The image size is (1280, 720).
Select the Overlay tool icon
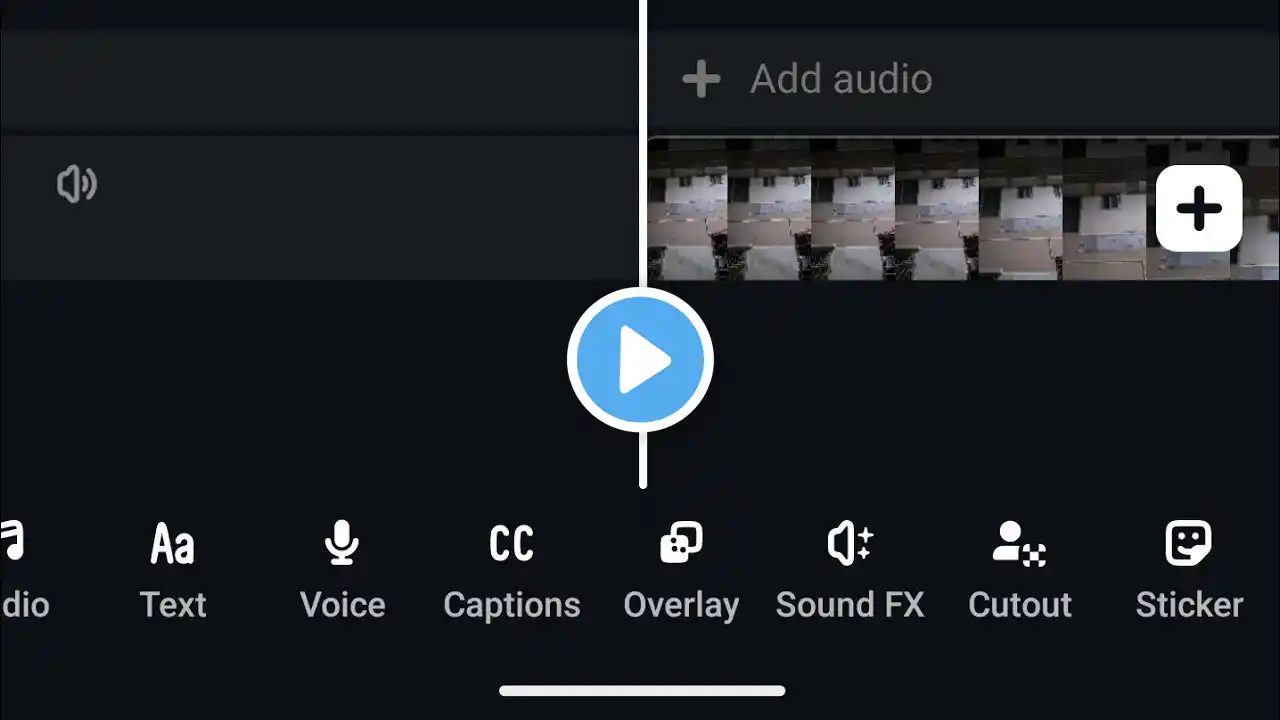681,543
